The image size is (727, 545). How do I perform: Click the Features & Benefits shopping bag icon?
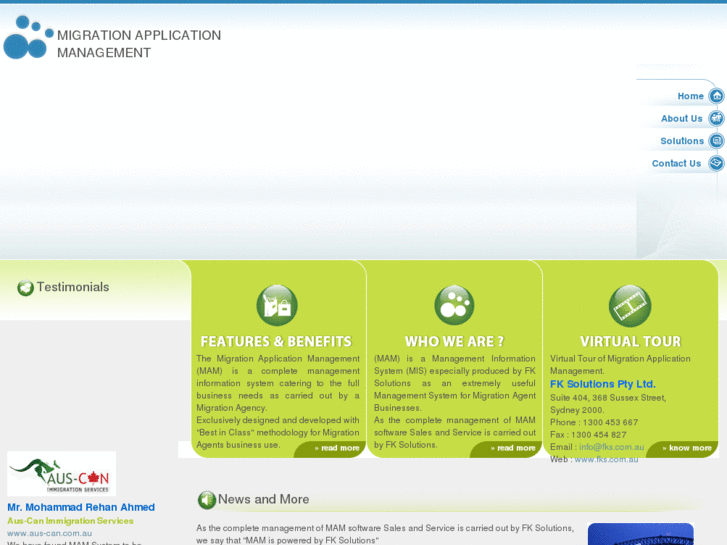click(277, 305)
